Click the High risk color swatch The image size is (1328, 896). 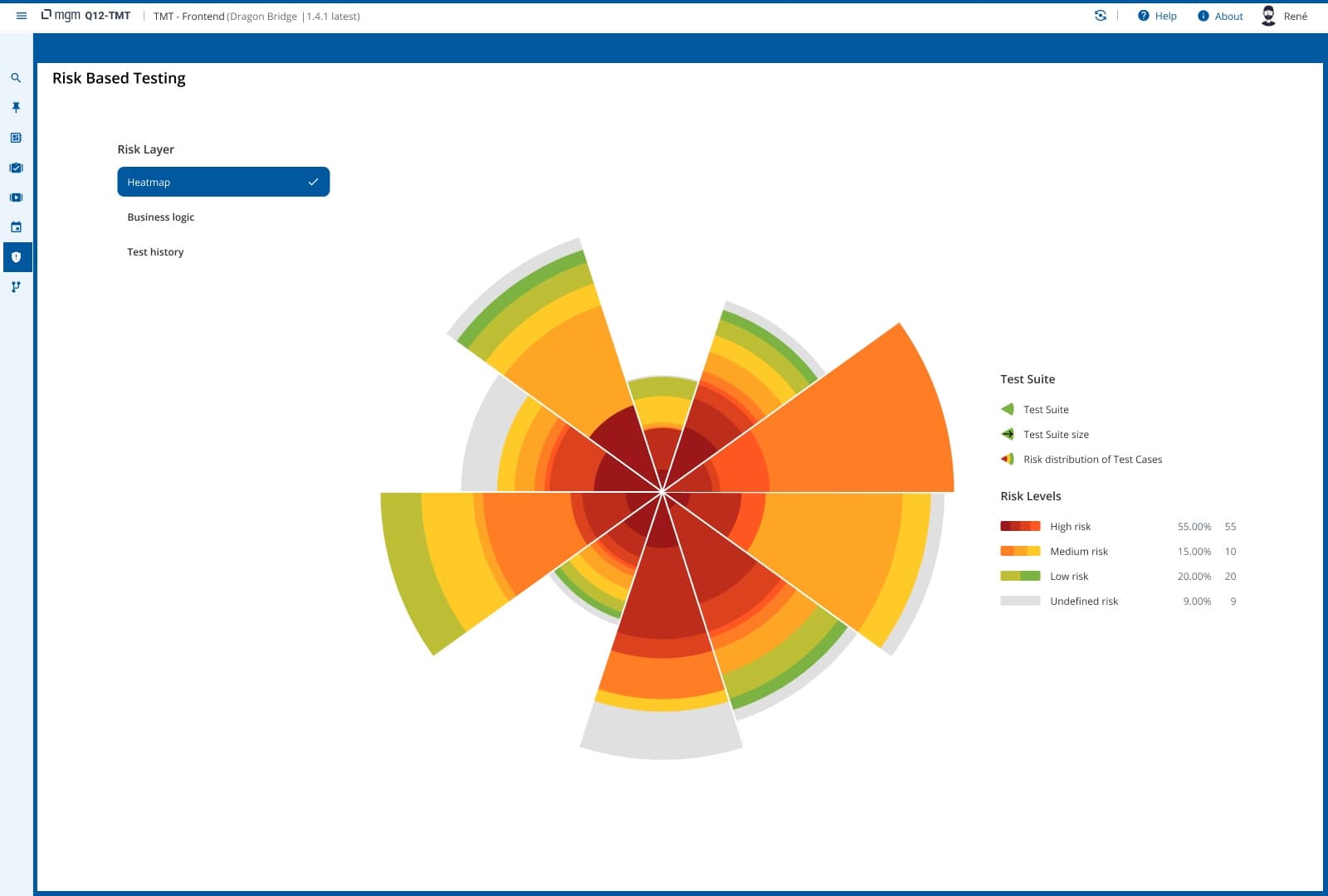tap(1020, 526)
